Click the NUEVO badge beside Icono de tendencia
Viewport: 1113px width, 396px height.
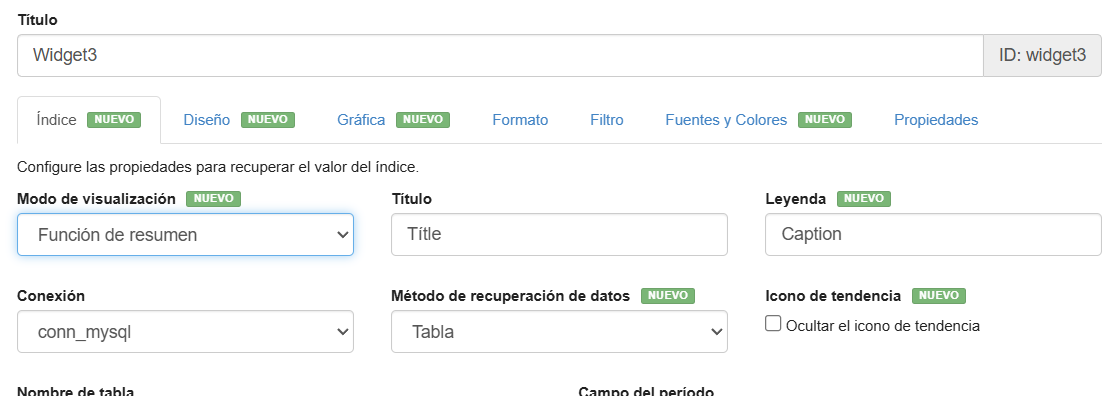[939, 295]
